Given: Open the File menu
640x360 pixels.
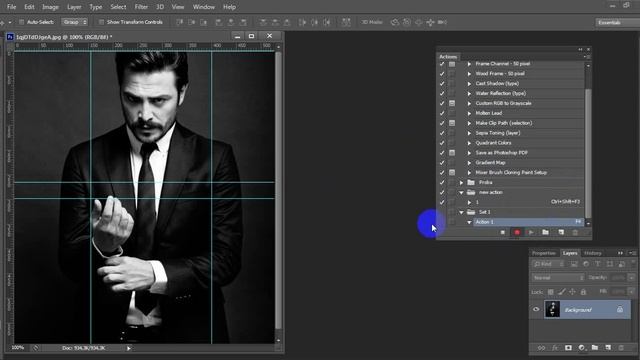Looking at the screenshot, I should [11, 7].
